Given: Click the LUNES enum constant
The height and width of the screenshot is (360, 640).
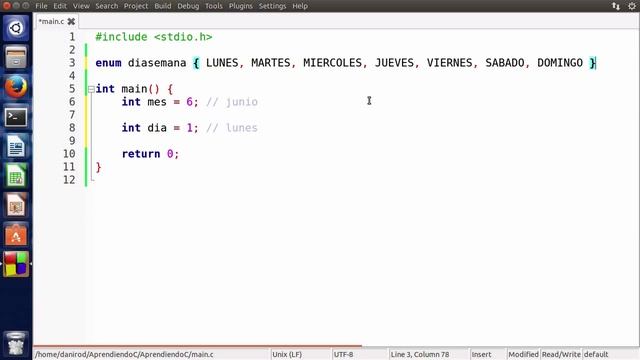Looking at the screenshot, I should 222,63.
